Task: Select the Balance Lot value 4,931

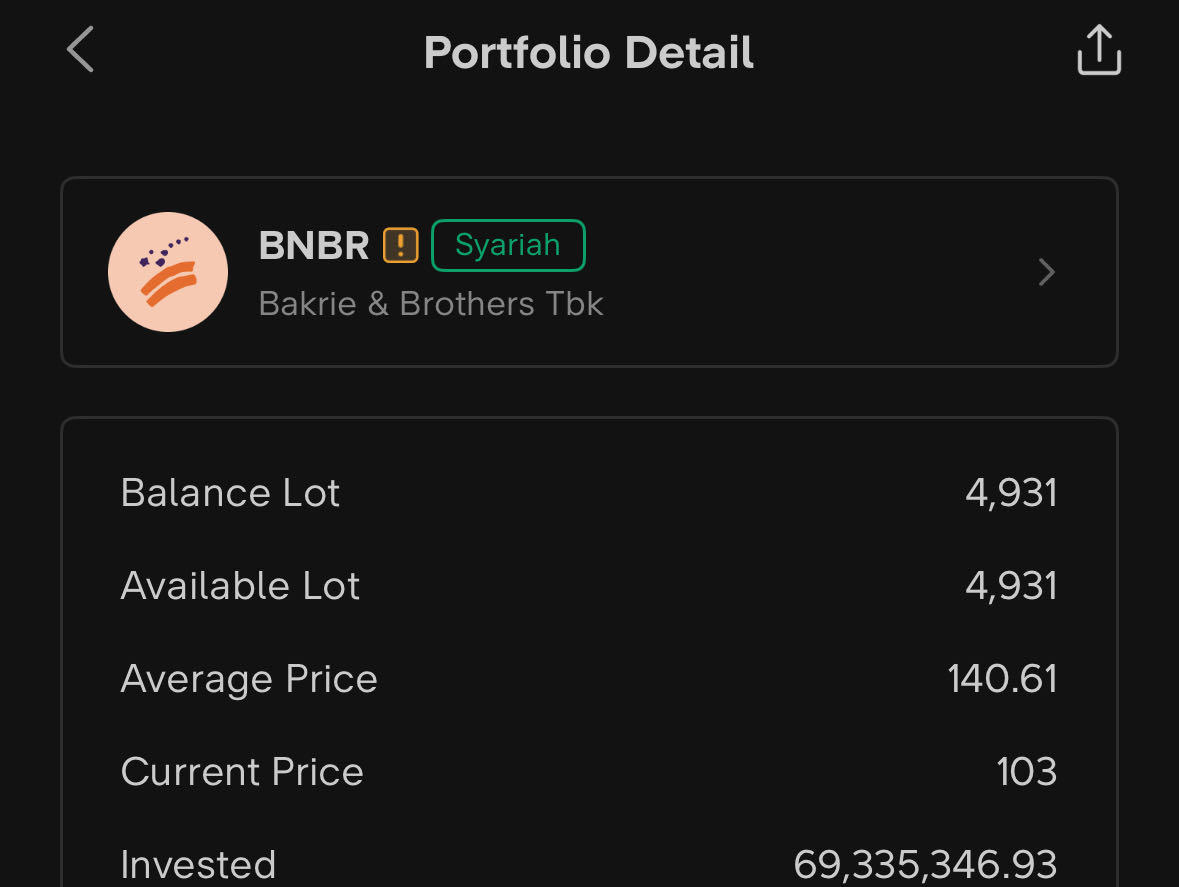Action: [1011, 493]
